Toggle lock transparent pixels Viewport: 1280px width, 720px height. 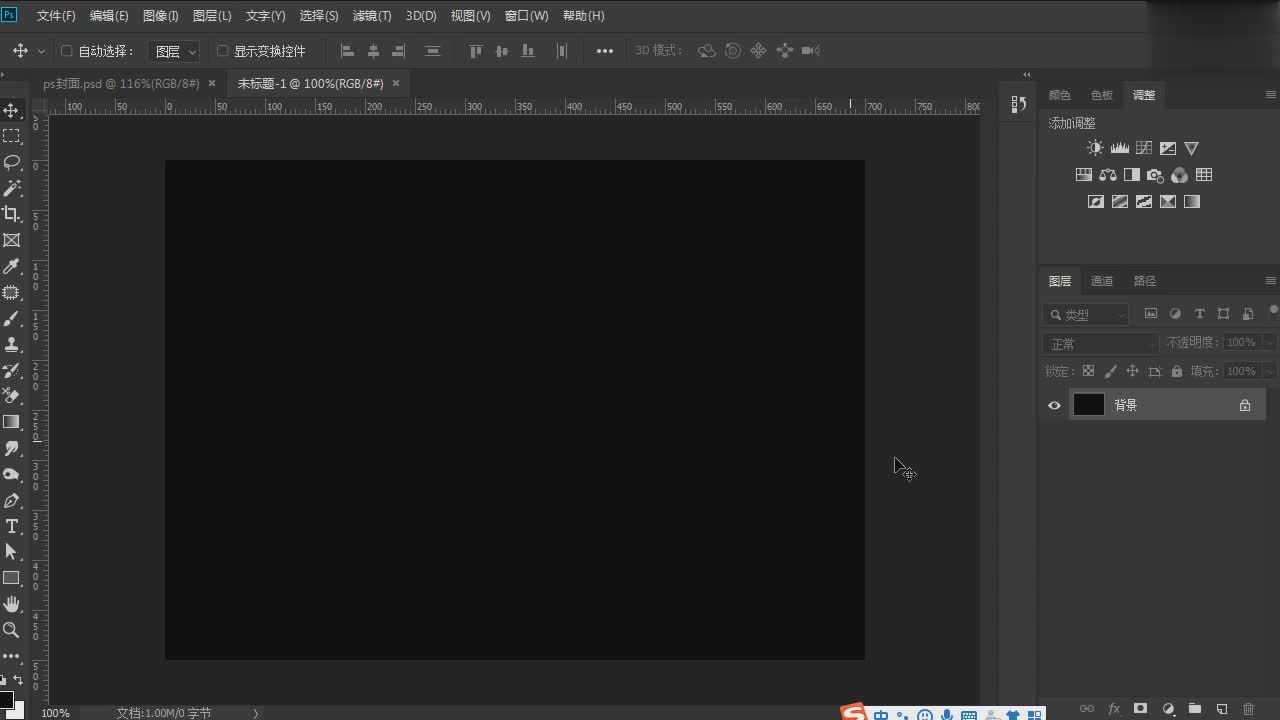click(1088, 371)
